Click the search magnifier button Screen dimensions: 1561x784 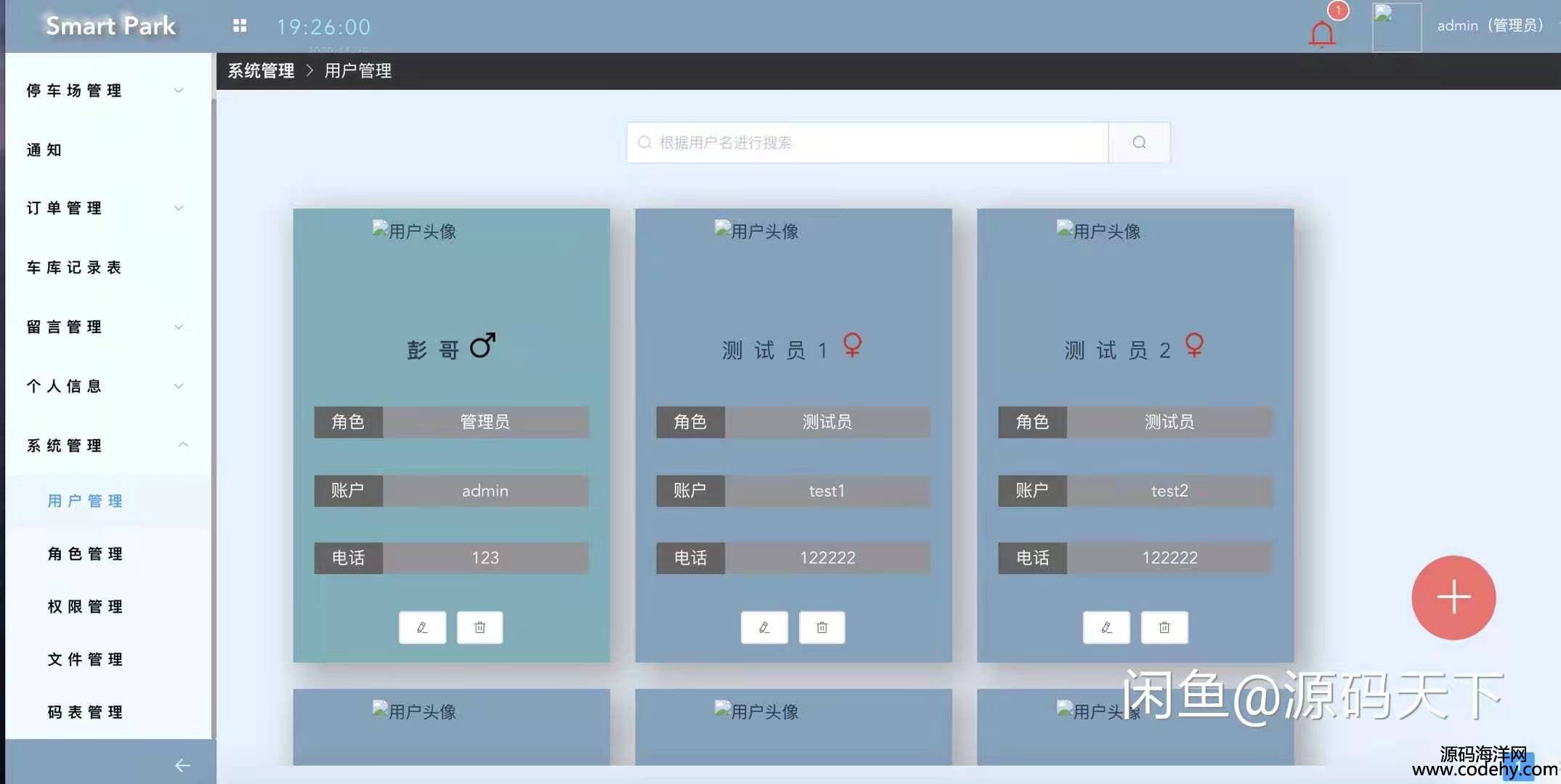[x=1139, y=142]
